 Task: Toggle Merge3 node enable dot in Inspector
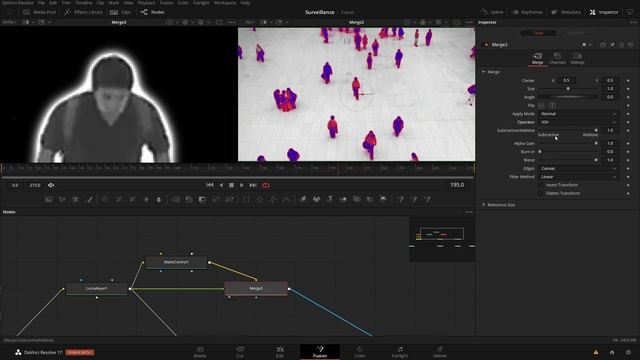pyautogui.click(x=486, y=44)
